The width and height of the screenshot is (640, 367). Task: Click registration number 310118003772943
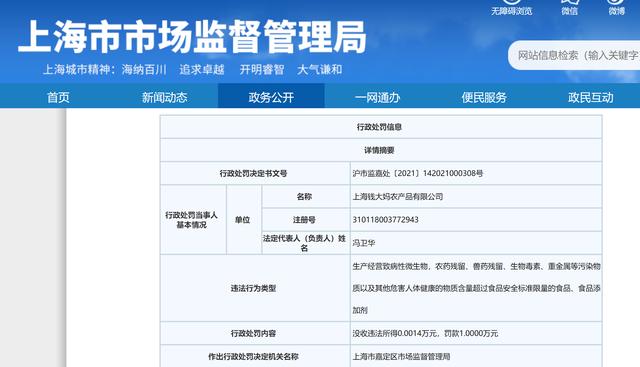point(385,220)
